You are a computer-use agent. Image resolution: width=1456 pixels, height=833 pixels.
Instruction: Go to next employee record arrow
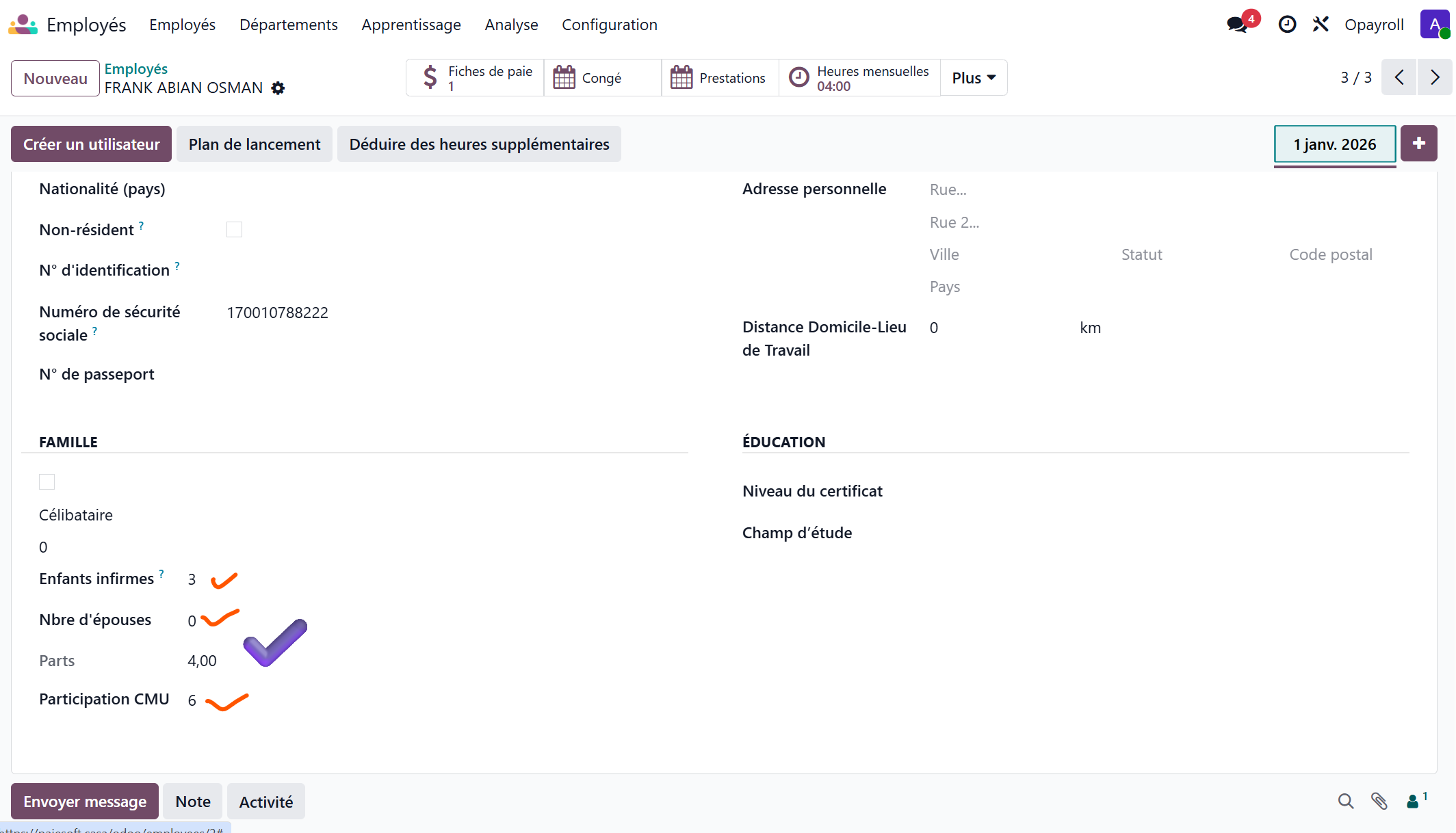[x=1435, y=77]
